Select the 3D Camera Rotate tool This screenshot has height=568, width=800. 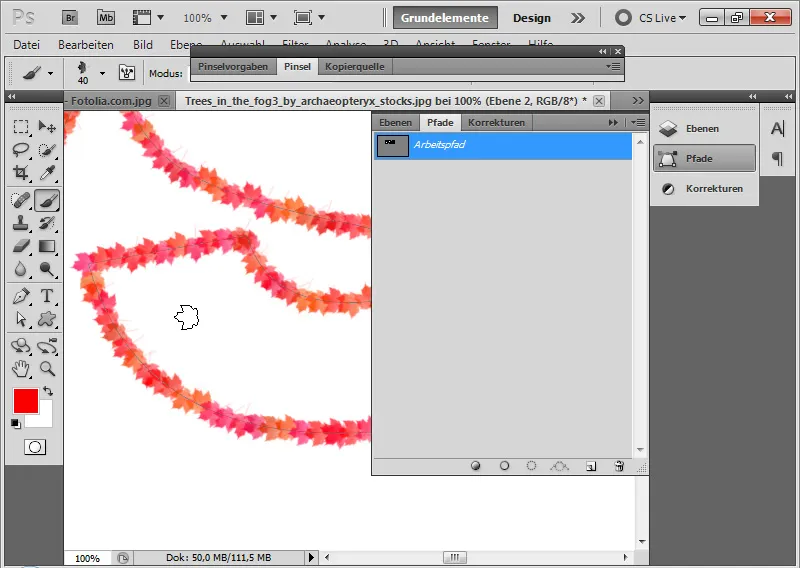(x=47, y=346)
